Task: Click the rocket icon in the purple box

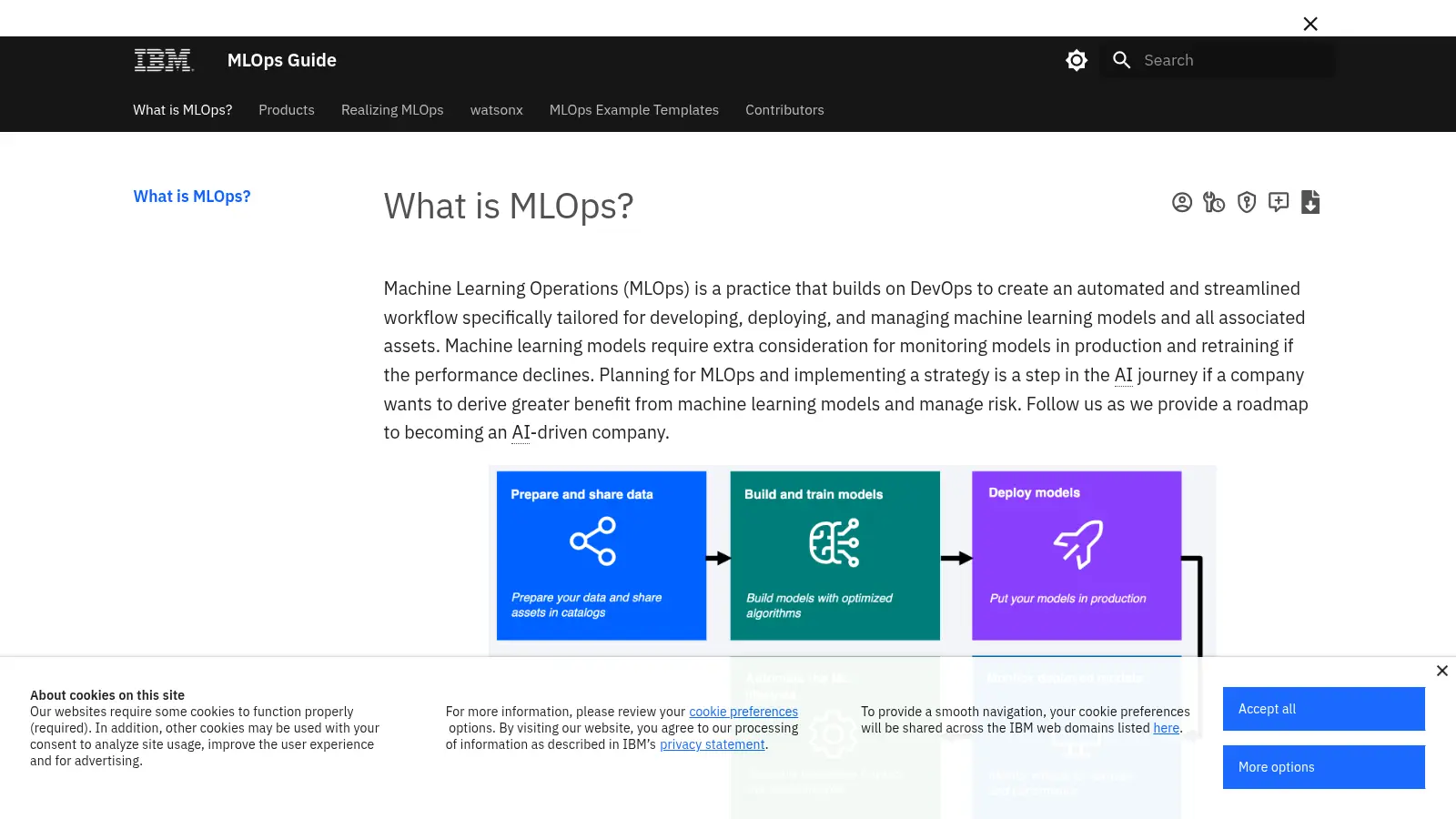Action: pyautogui.click(x=1078, y=544)
